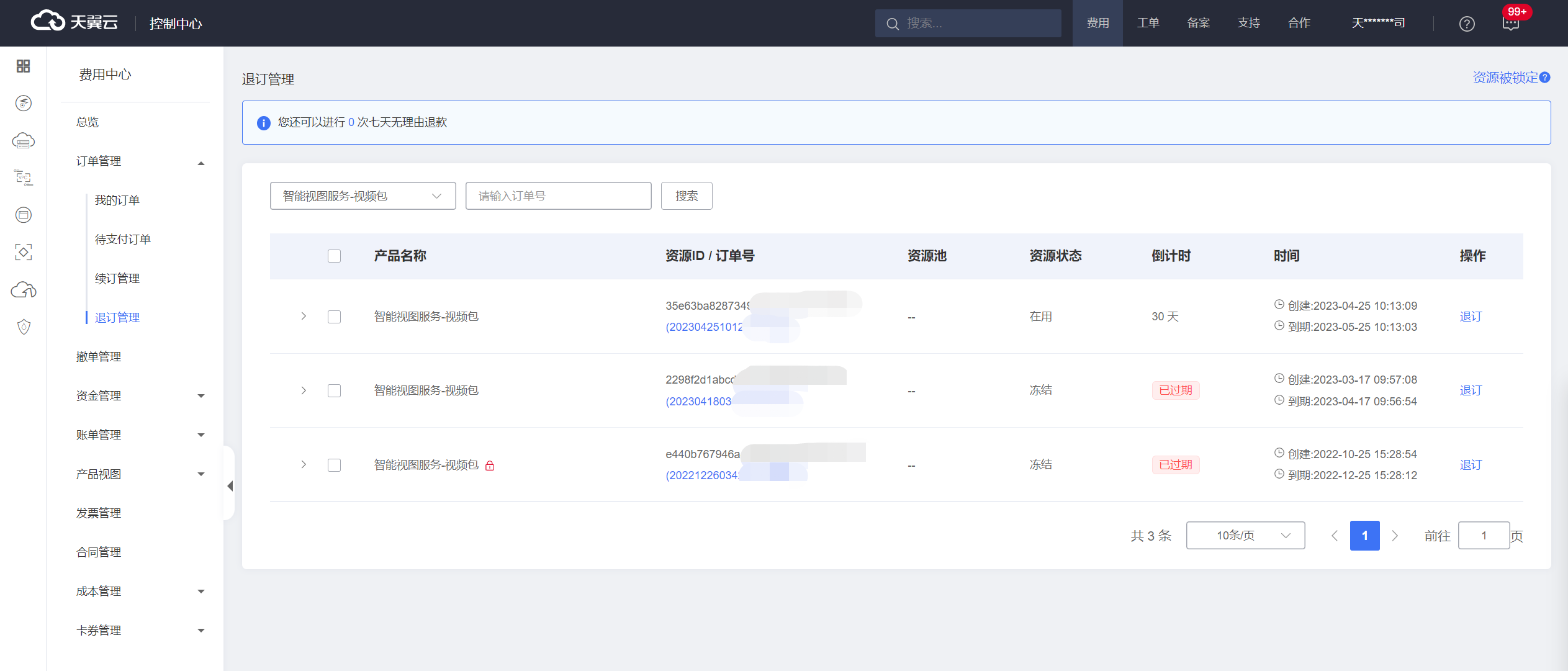Open 工单 in the top navigation
The height and width of the screenshot is (671, 1568).
click(x=1148, y=23)
